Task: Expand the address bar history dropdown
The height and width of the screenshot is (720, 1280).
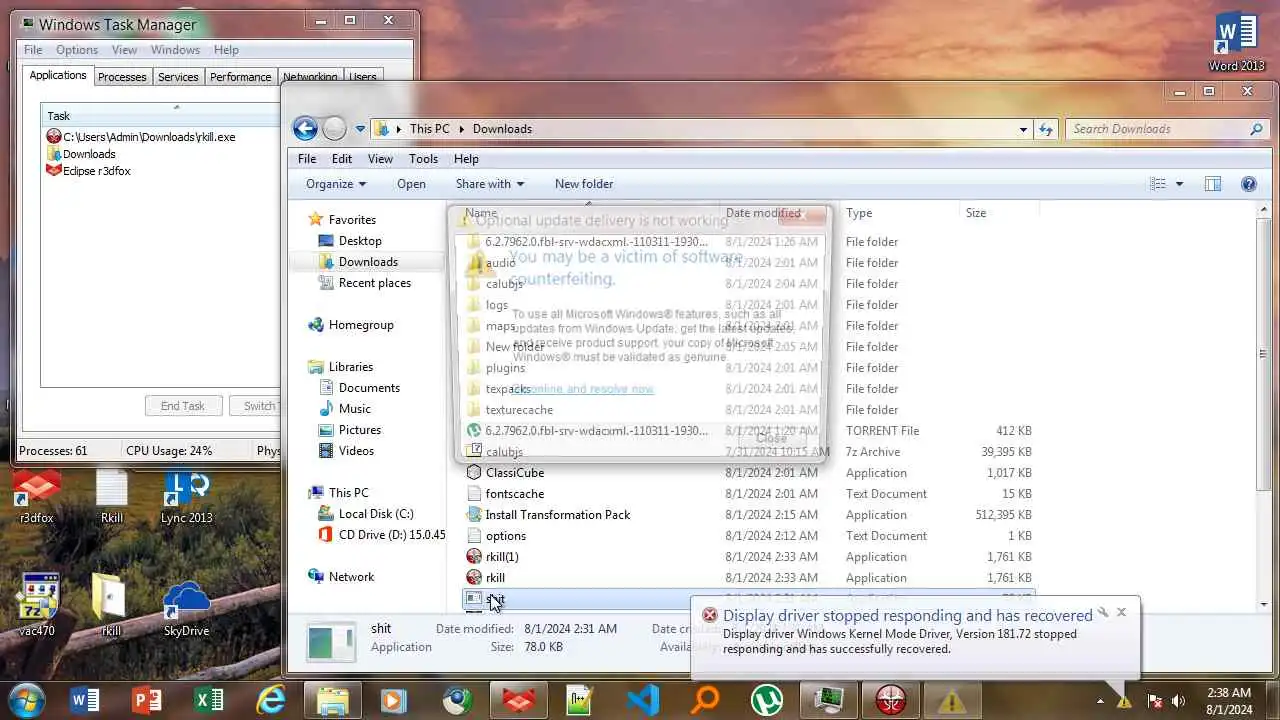Action: click(1023, 129)
